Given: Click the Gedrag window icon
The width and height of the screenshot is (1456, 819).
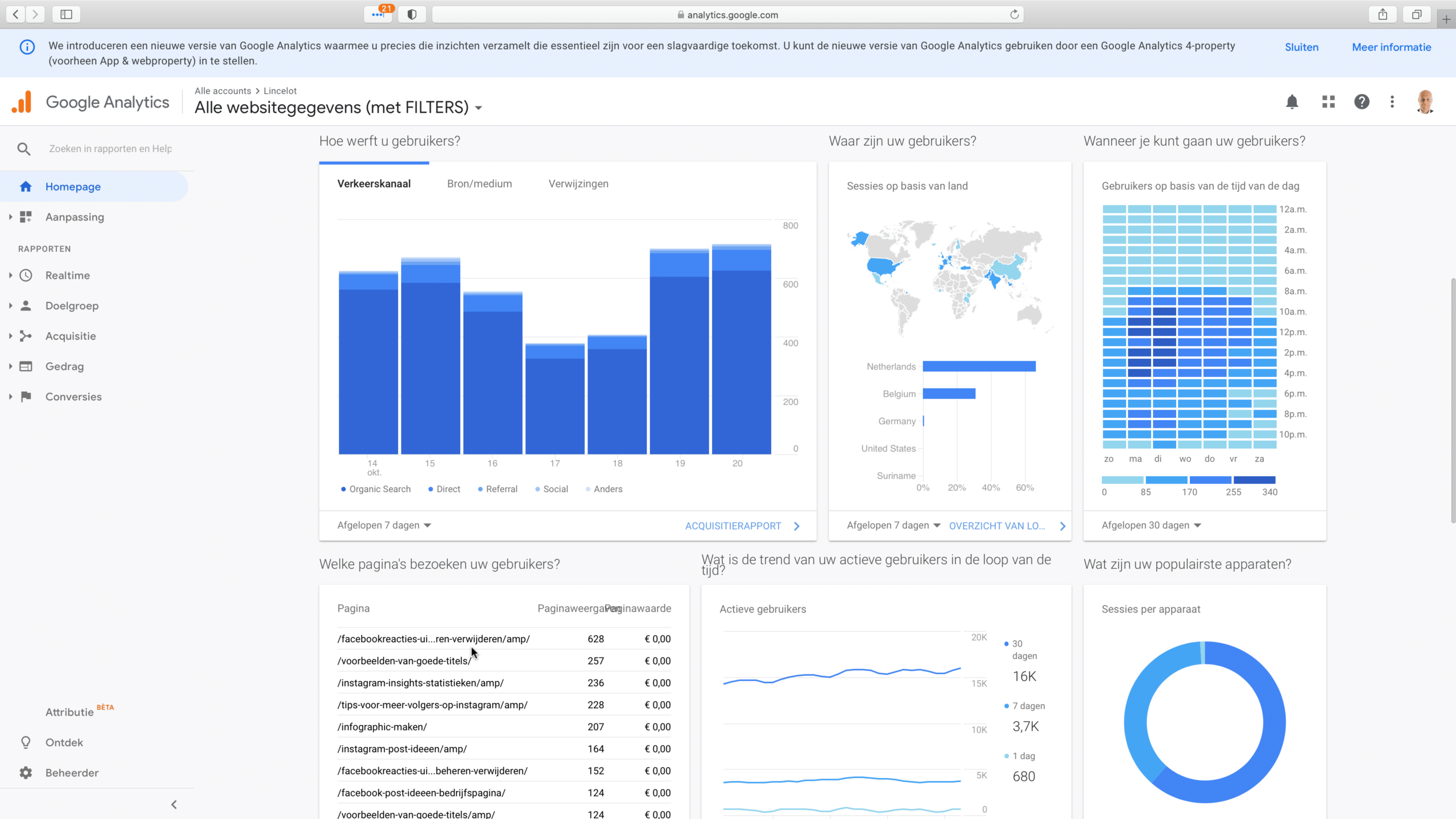Looking at the screenshot, I should (x=26, y=366).
